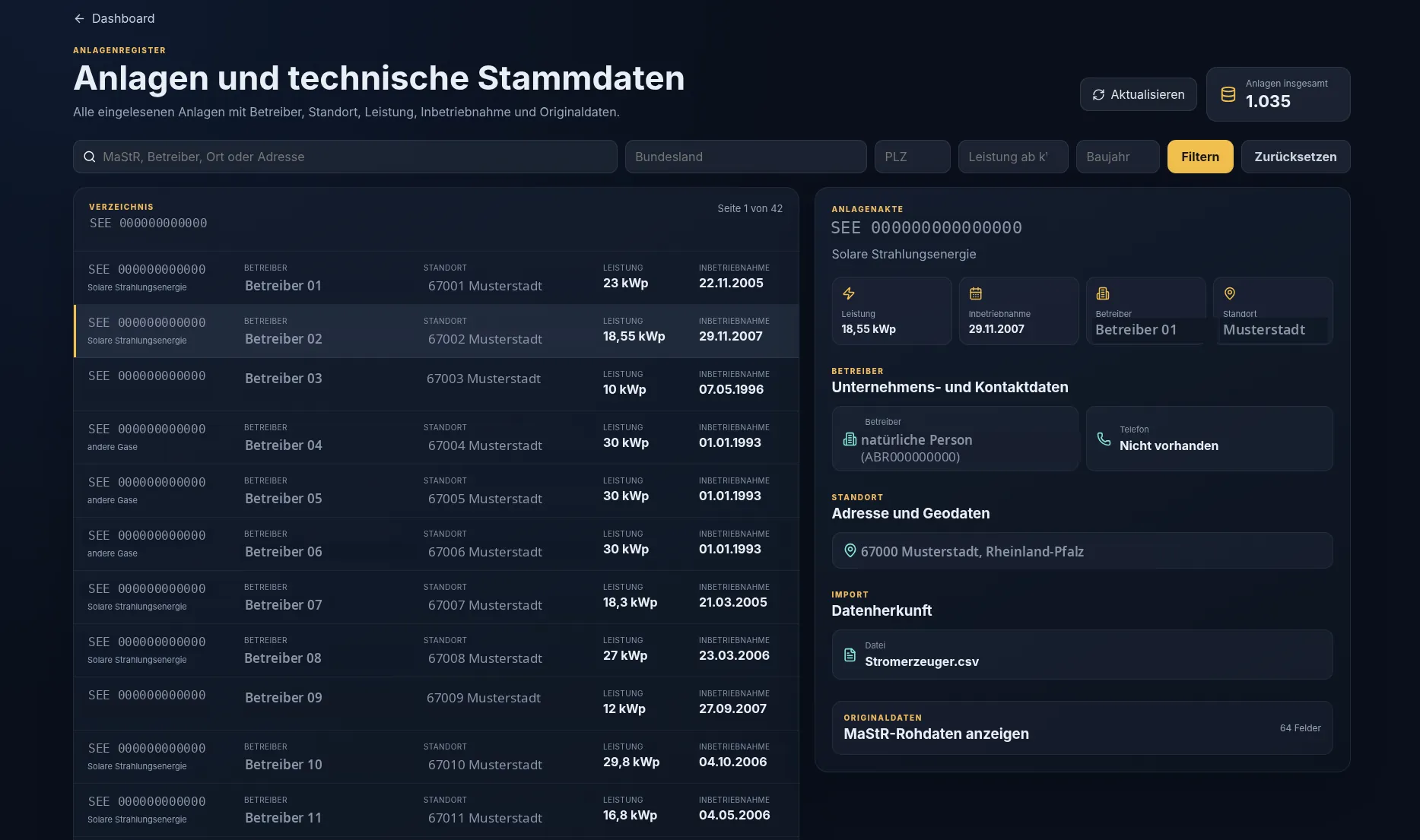Click the location pin icon beside 67000 Musterstadt

[x=850, y=550]
